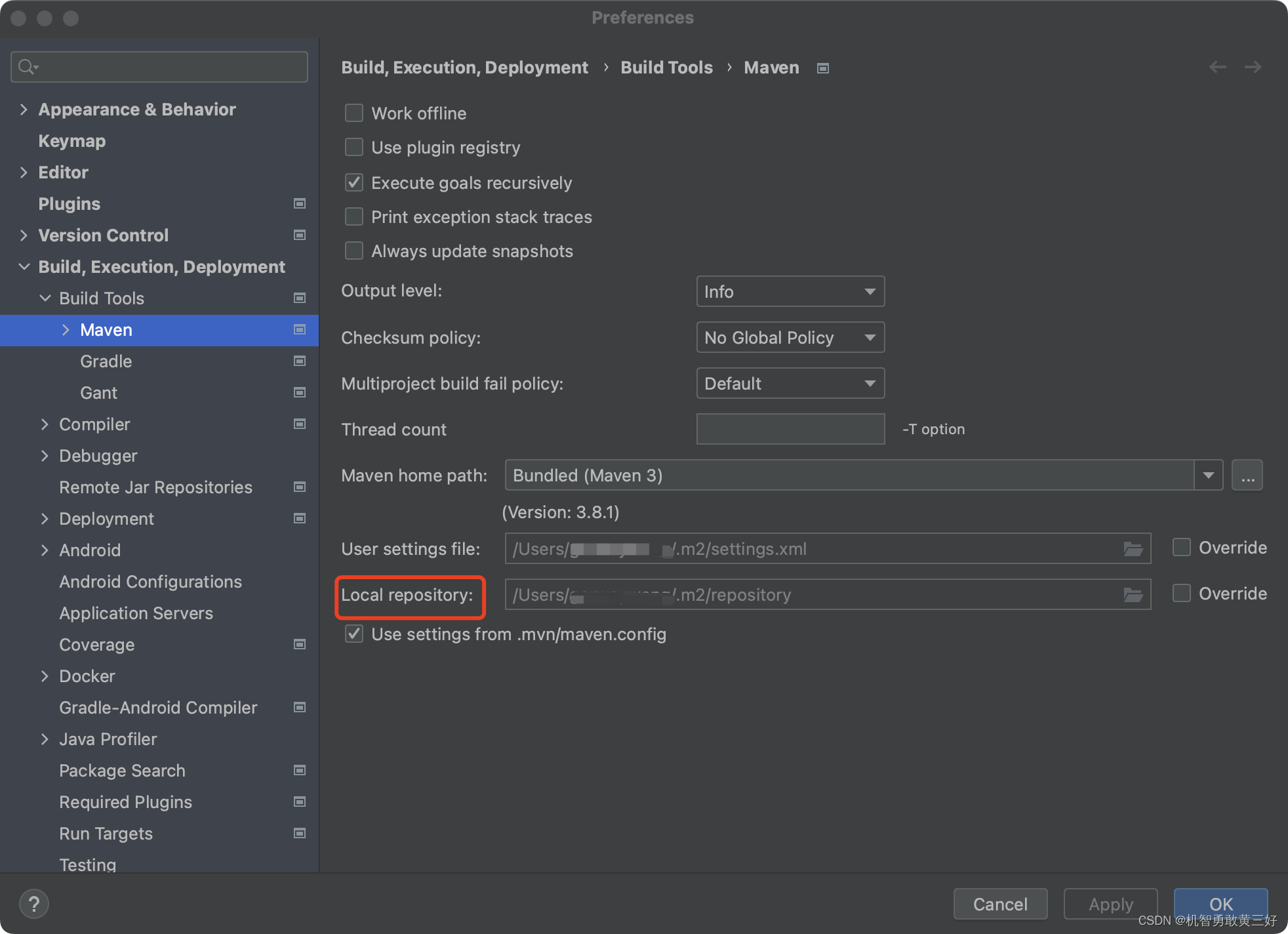Open help via the question mark icon
1288x934 pixels.
pos(33,903)
